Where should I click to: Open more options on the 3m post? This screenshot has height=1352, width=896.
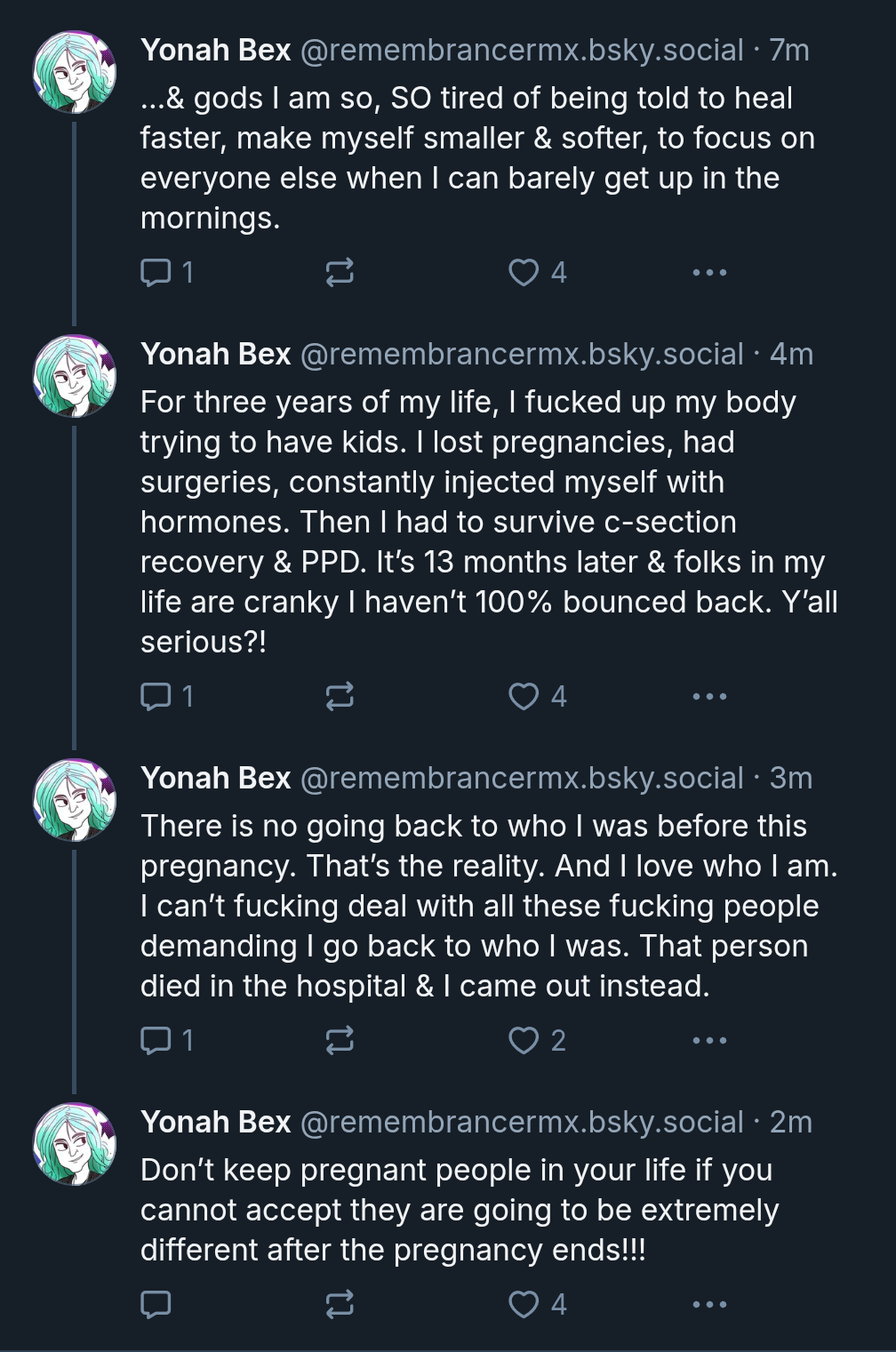coord(709,1040)
